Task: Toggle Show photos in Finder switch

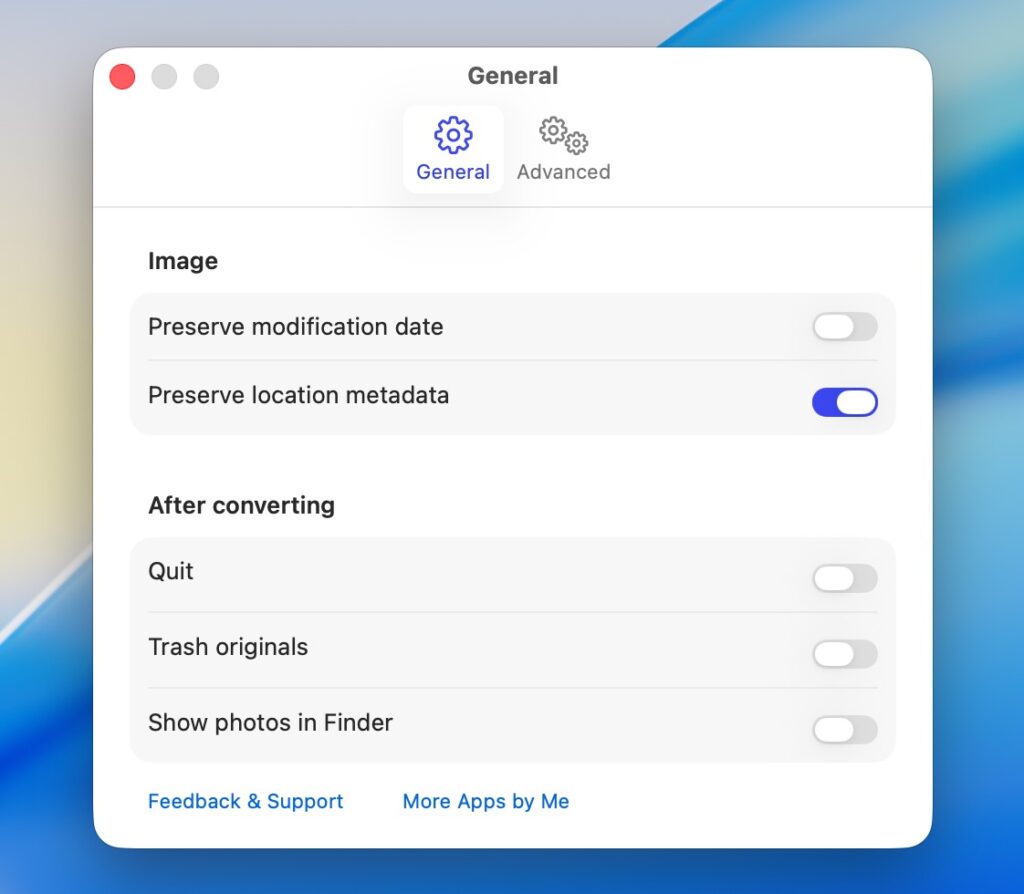Action: 844,729
